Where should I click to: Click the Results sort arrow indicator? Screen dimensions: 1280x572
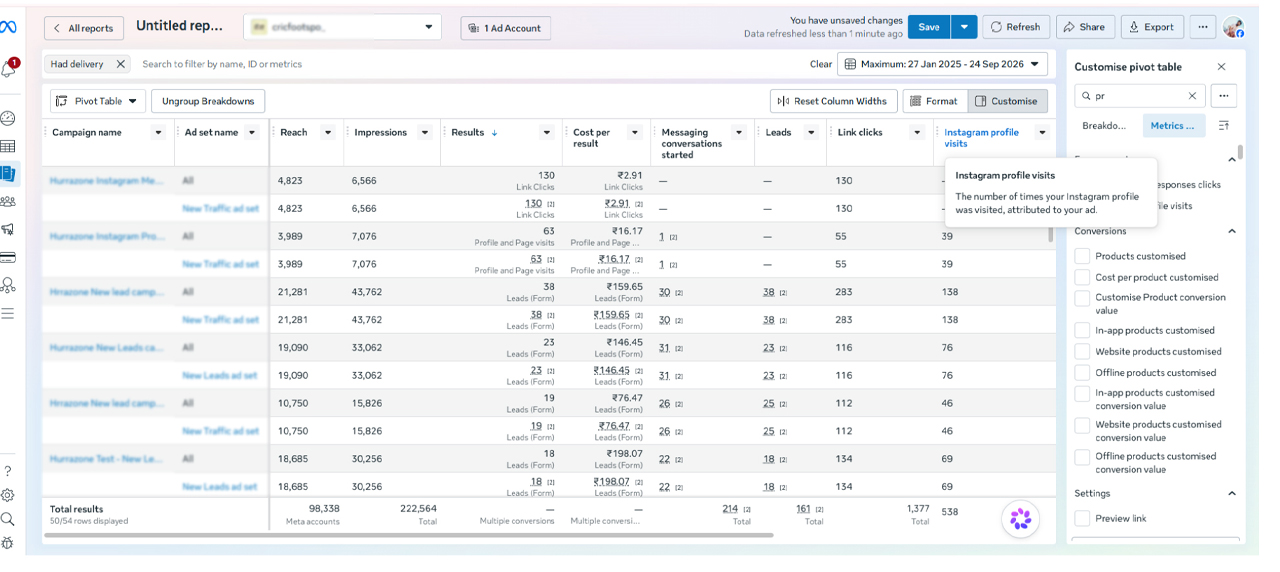(494, 133)
